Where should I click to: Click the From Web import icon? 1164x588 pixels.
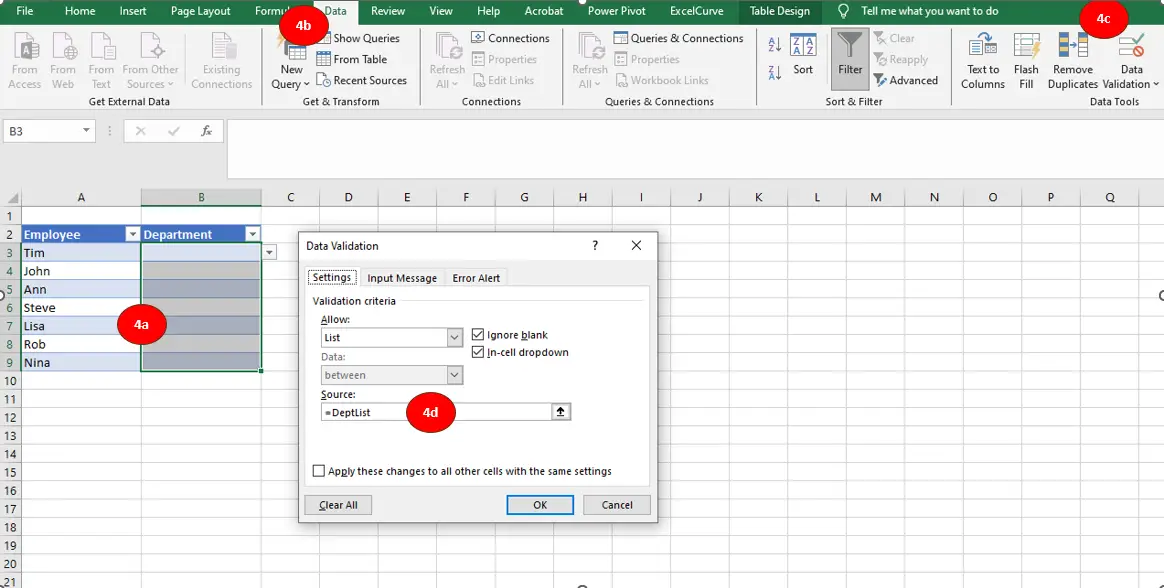pyautogui.click(x=62, y=57)
